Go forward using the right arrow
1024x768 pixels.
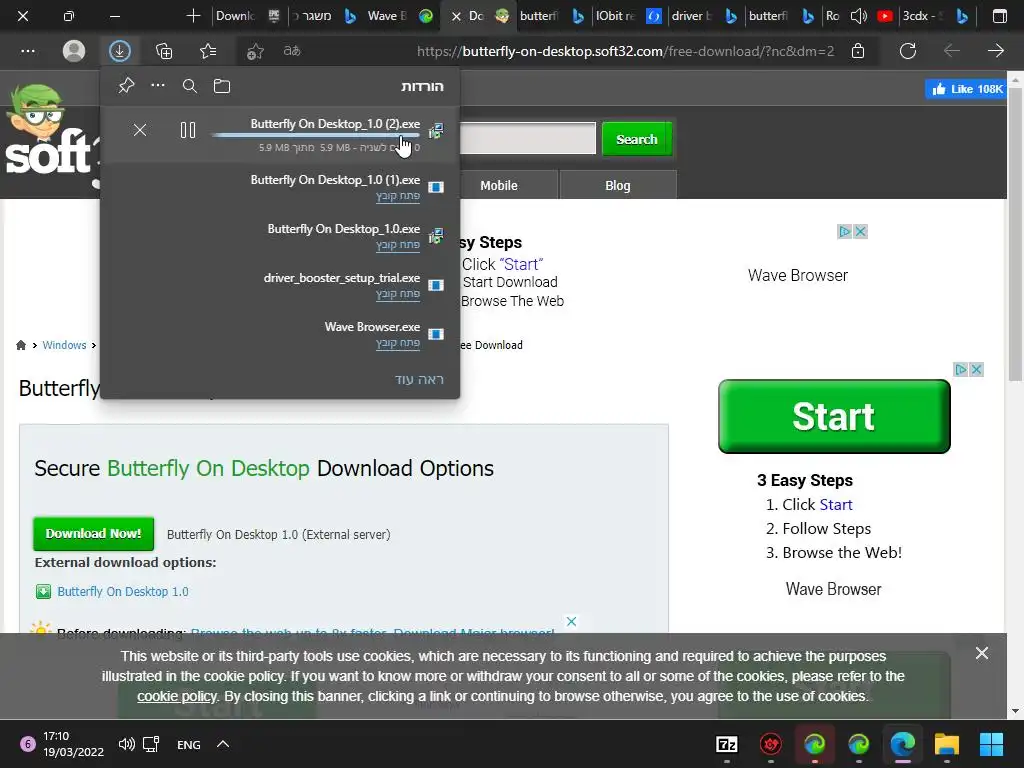point(995,51)
